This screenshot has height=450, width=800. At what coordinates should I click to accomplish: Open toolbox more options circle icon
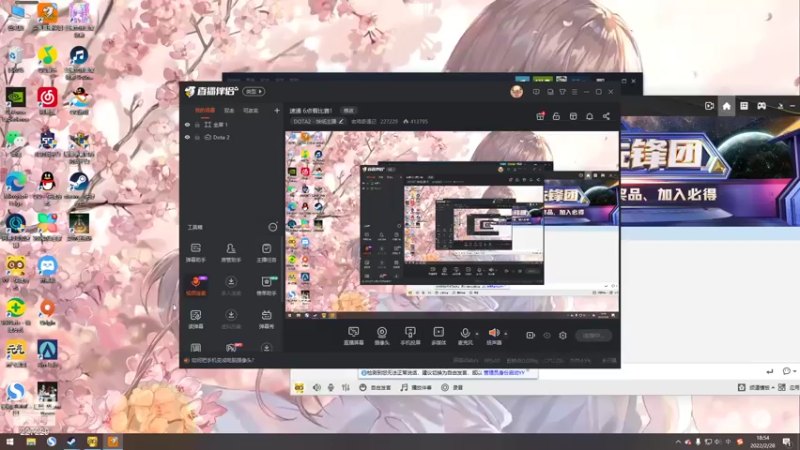(273, 227)
